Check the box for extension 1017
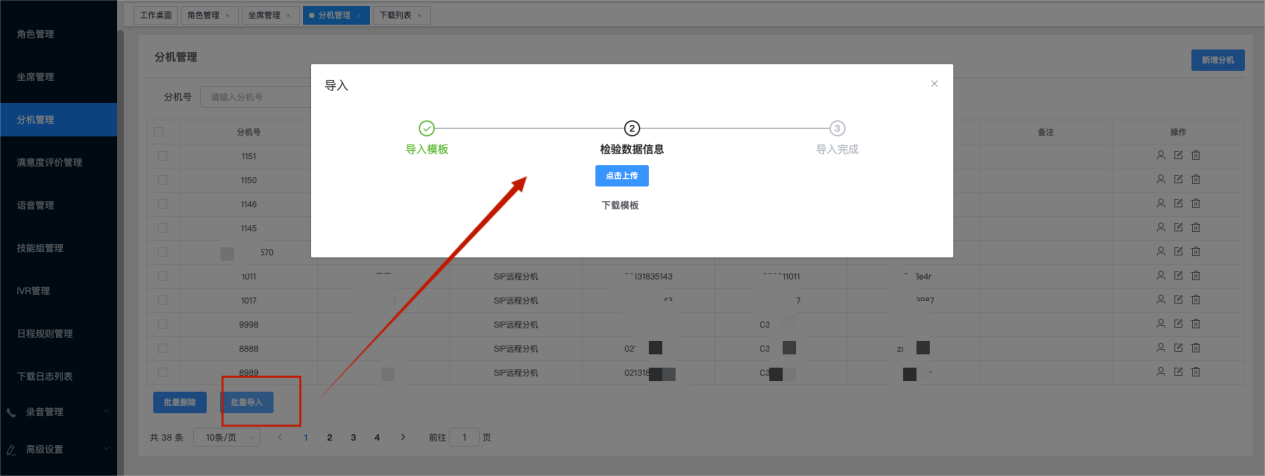1265x476 pixels. point(162,300)
